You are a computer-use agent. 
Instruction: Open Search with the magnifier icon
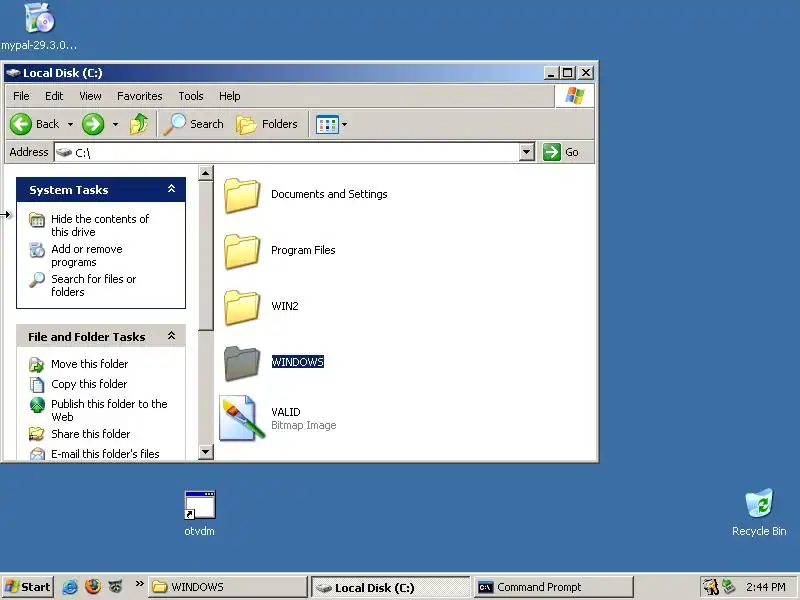pyautogui.click(x=193, y=124)
